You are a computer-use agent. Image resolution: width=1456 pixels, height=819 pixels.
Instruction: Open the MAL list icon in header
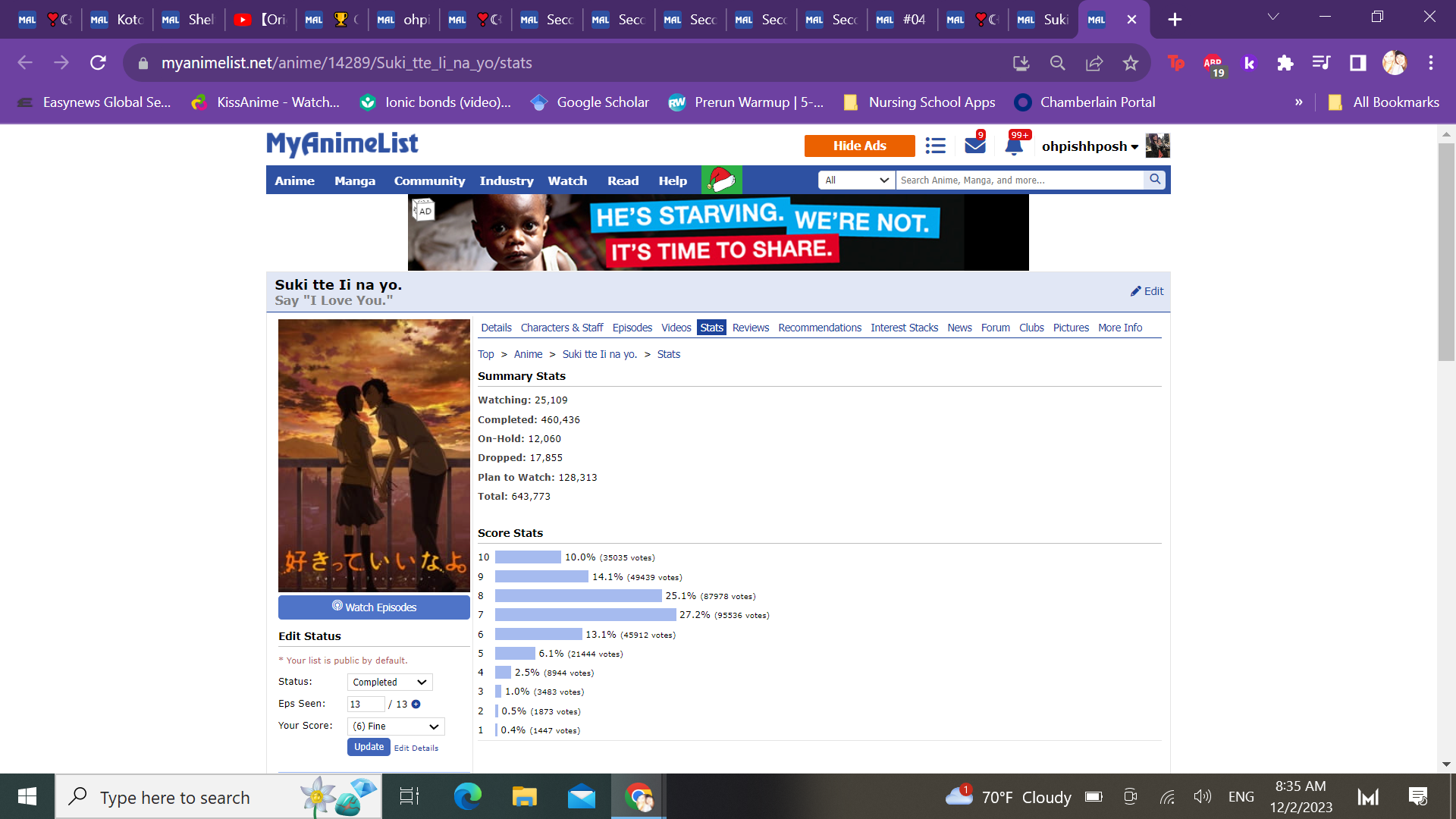tap(935, 146)
